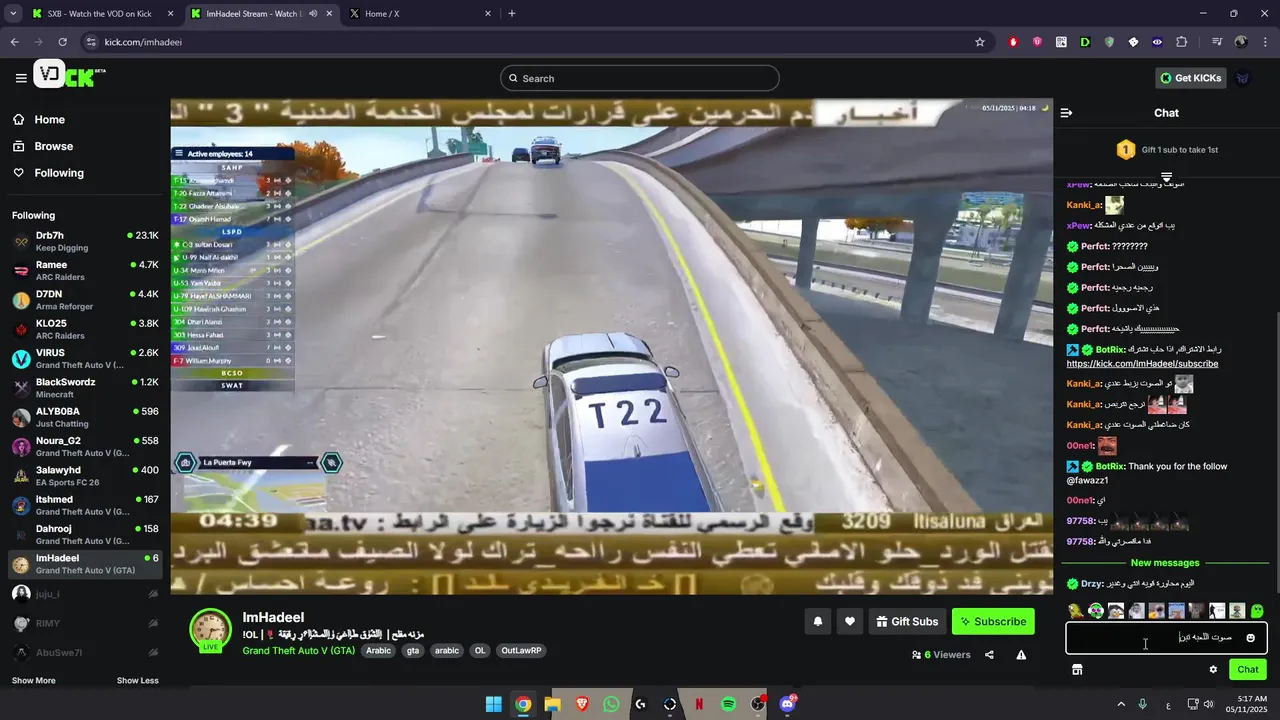The height and width of the screenshot is (720, 1280).
Task: Open Discord from the taskbar
Action: tap(787, 704)
